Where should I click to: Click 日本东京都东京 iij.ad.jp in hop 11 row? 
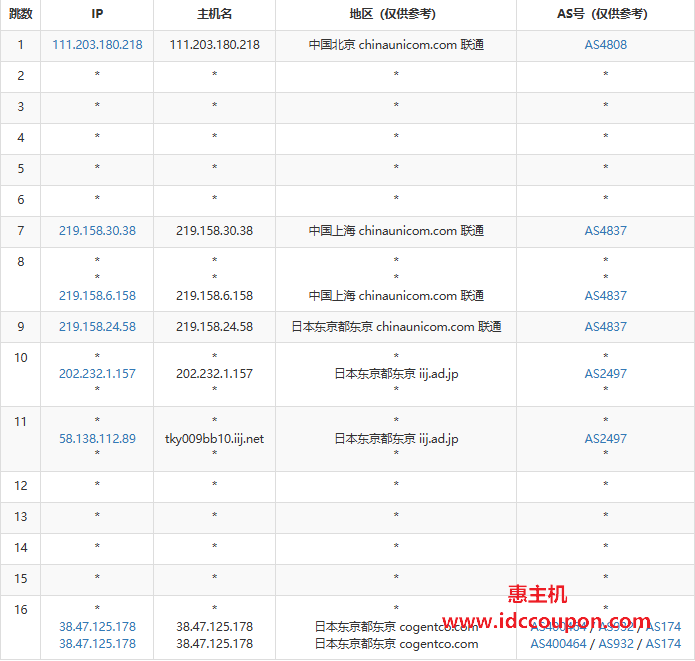coord(396,439)
